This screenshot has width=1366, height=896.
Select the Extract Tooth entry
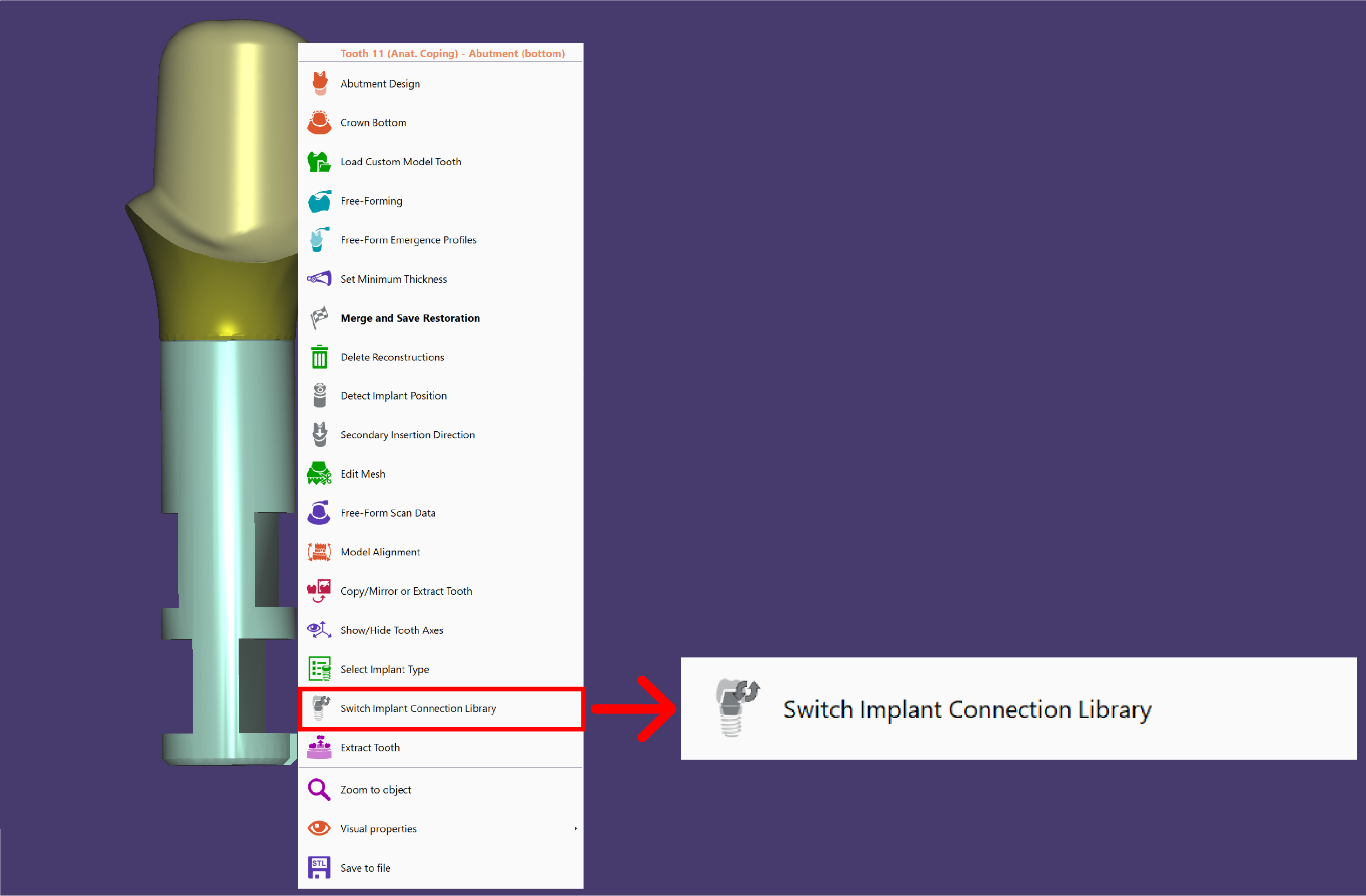click(x=441, y=747)
